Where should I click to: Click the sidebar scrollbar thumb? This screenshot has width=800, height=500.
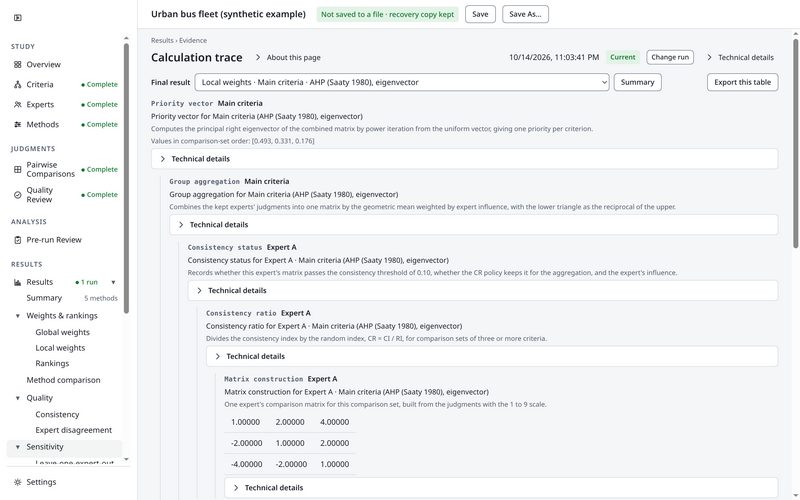point(126,179)
